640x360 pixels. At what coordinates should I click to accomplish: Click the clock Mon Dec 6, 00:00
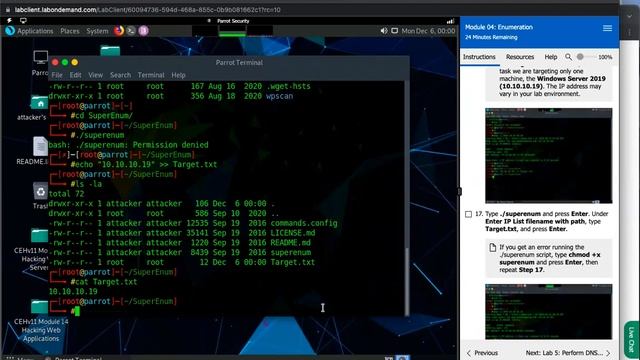tap(428, 31)
